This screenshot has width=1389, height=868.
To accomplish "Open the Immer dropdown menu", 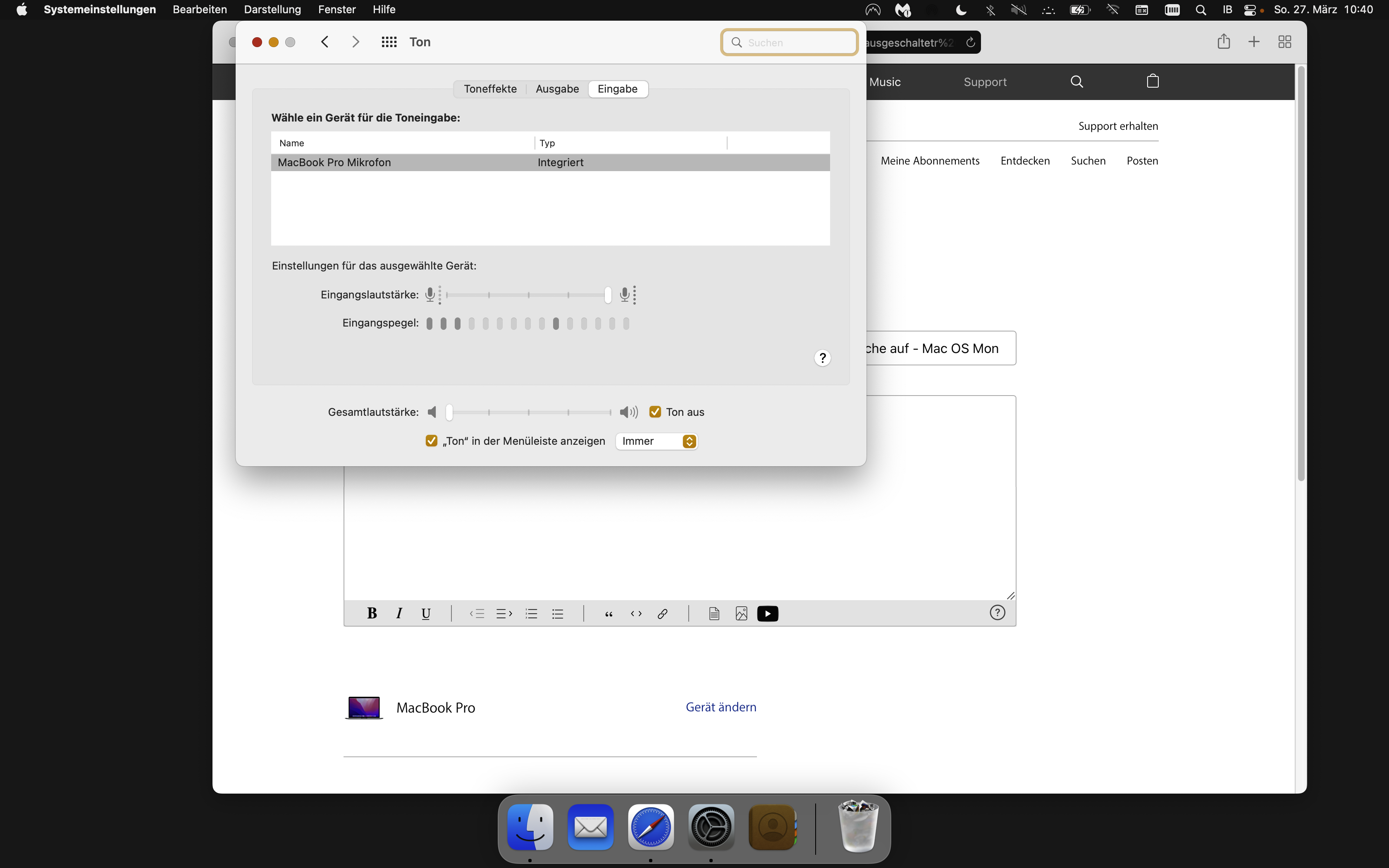I will click(656, 441).
